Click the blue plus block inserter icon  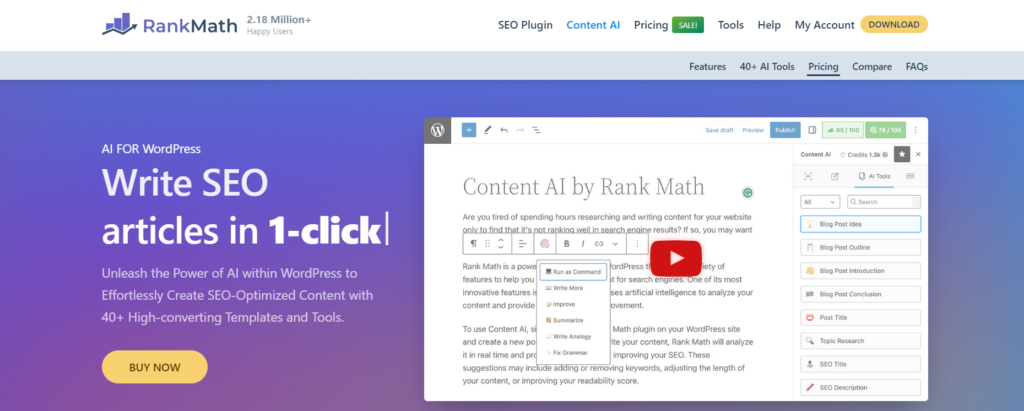(469, 130)
